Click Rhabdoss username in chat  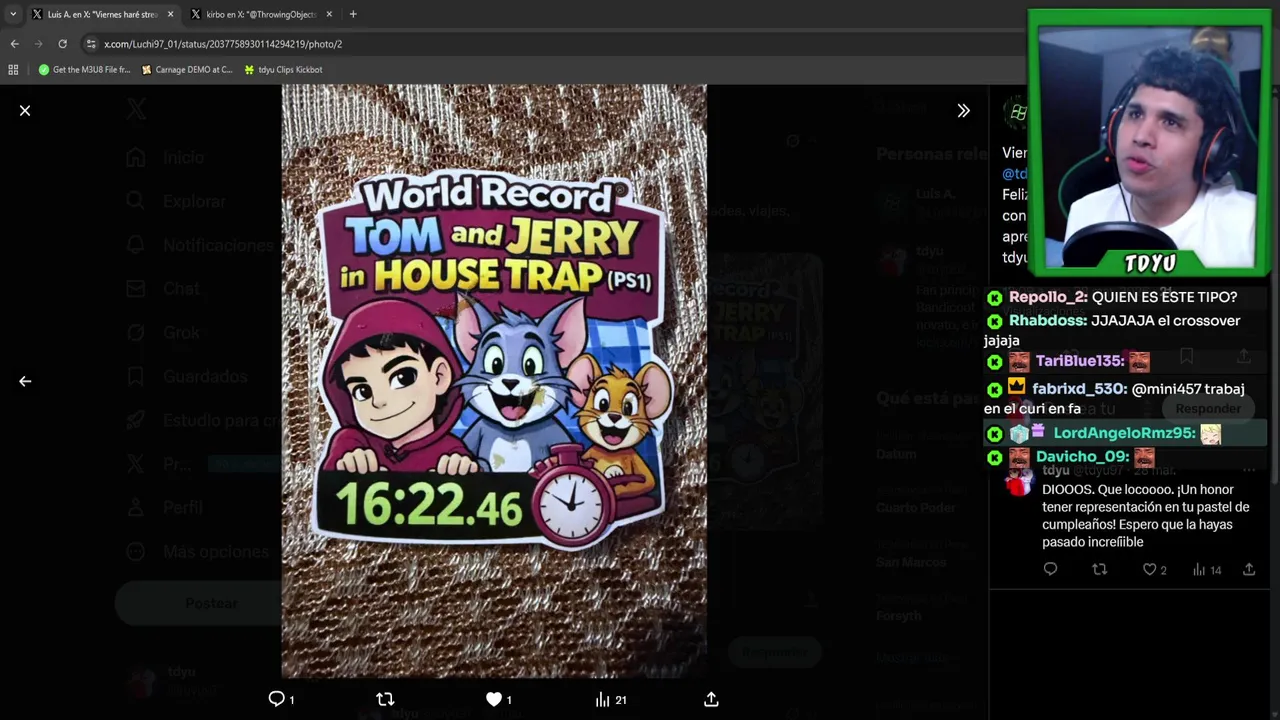pos(1047,321)
